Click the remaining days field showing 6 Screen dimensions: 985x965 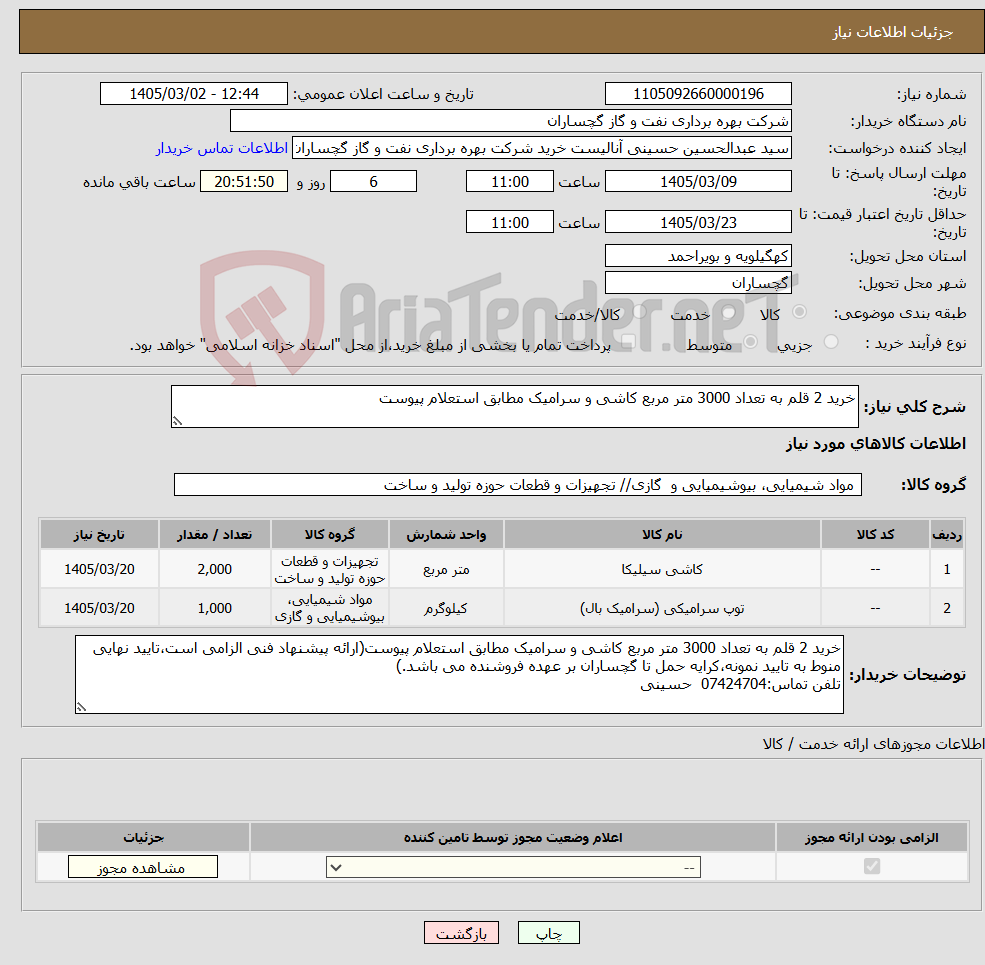pyautogui.click(x=373, y=182)
